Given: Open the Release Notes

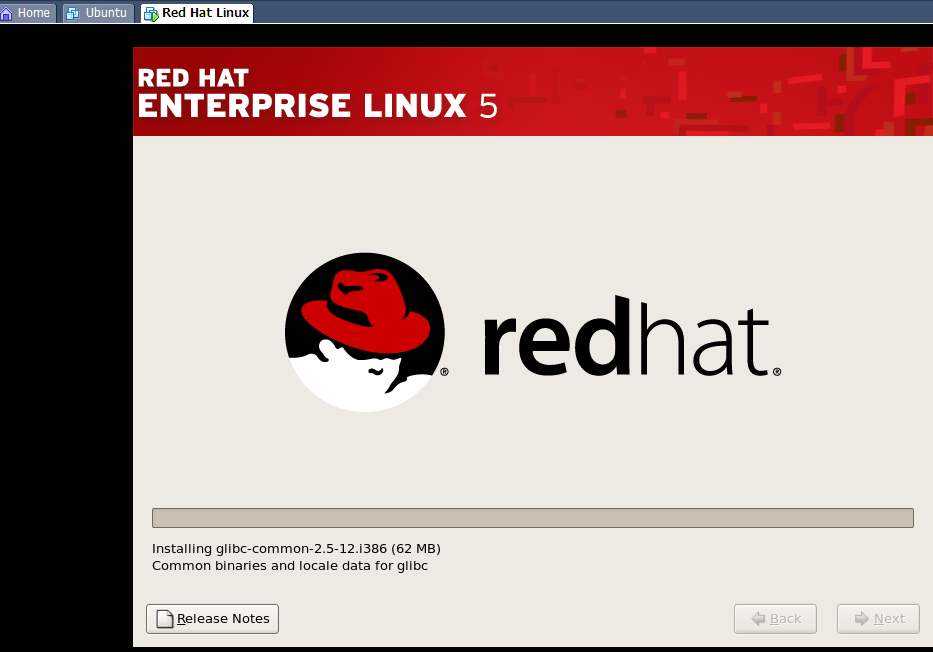Looking at the screenshot, I should click(212, 618).
